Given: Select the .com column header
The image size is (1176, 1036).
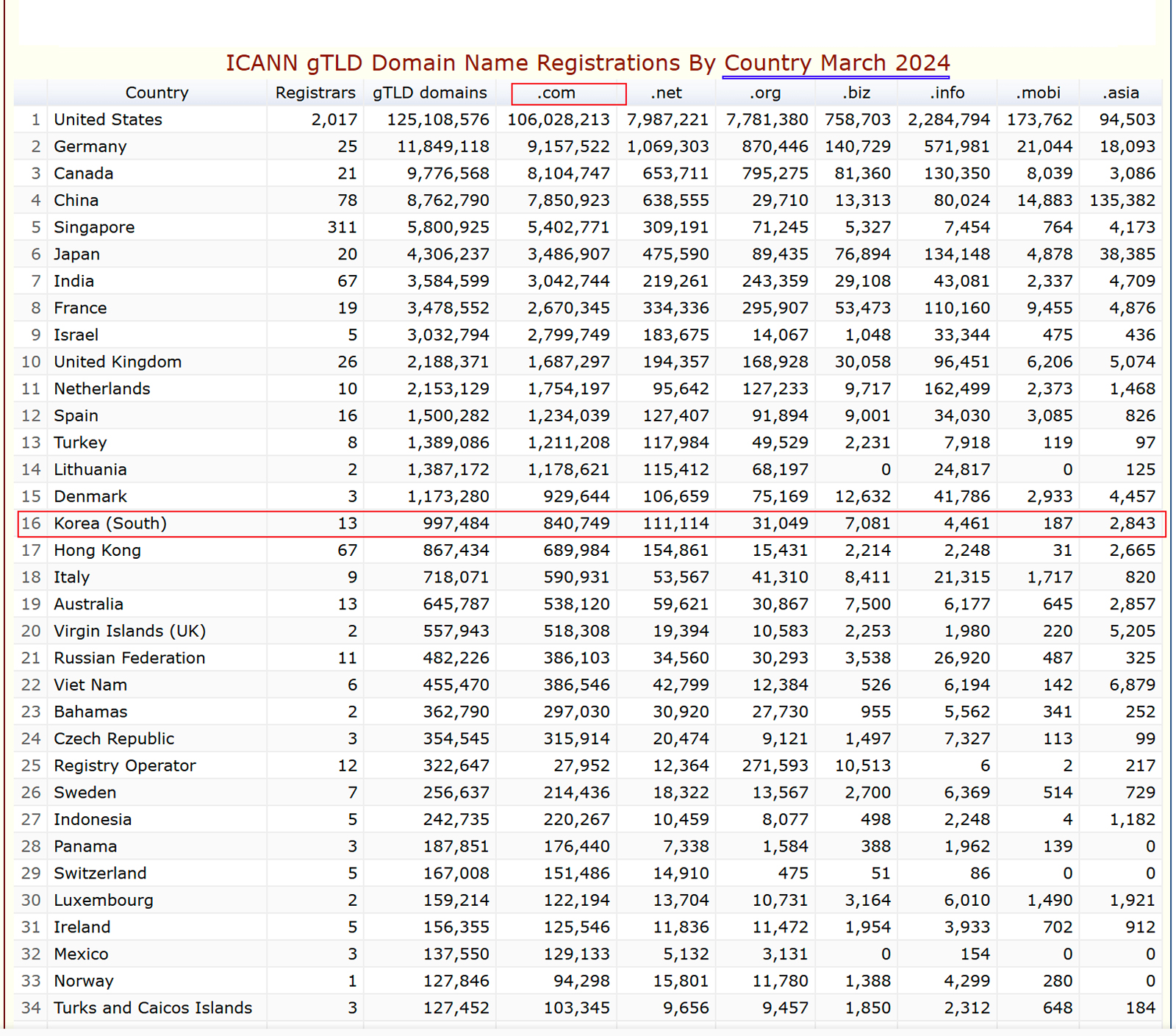Looking at the screenshot, I should coord(556,93).
